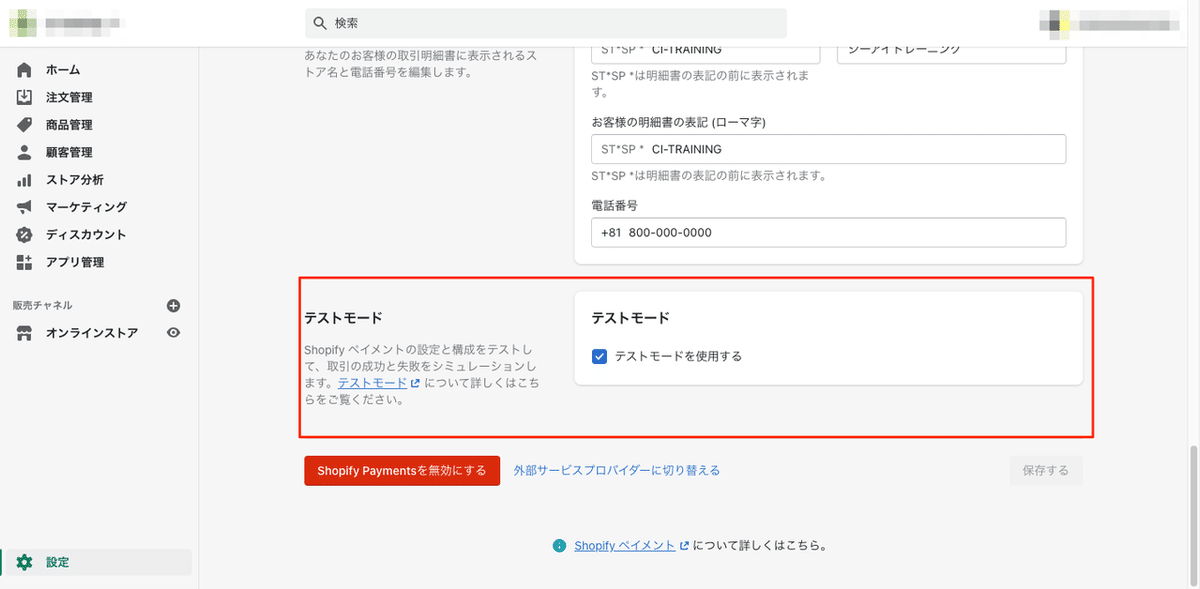View online store with the eye icon
The image size is (1200, 589).
[173, 333]
